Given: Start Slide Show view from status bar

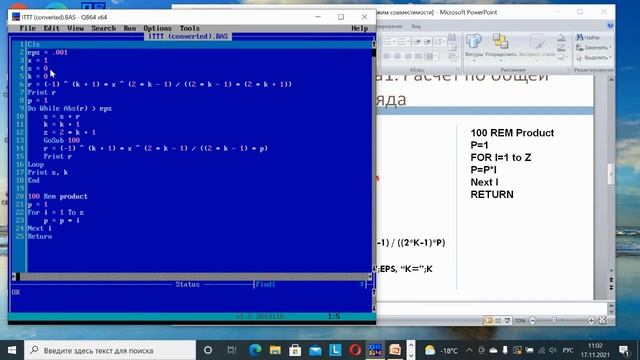Looking at the screenshot, I should click(x=507, y=321).
